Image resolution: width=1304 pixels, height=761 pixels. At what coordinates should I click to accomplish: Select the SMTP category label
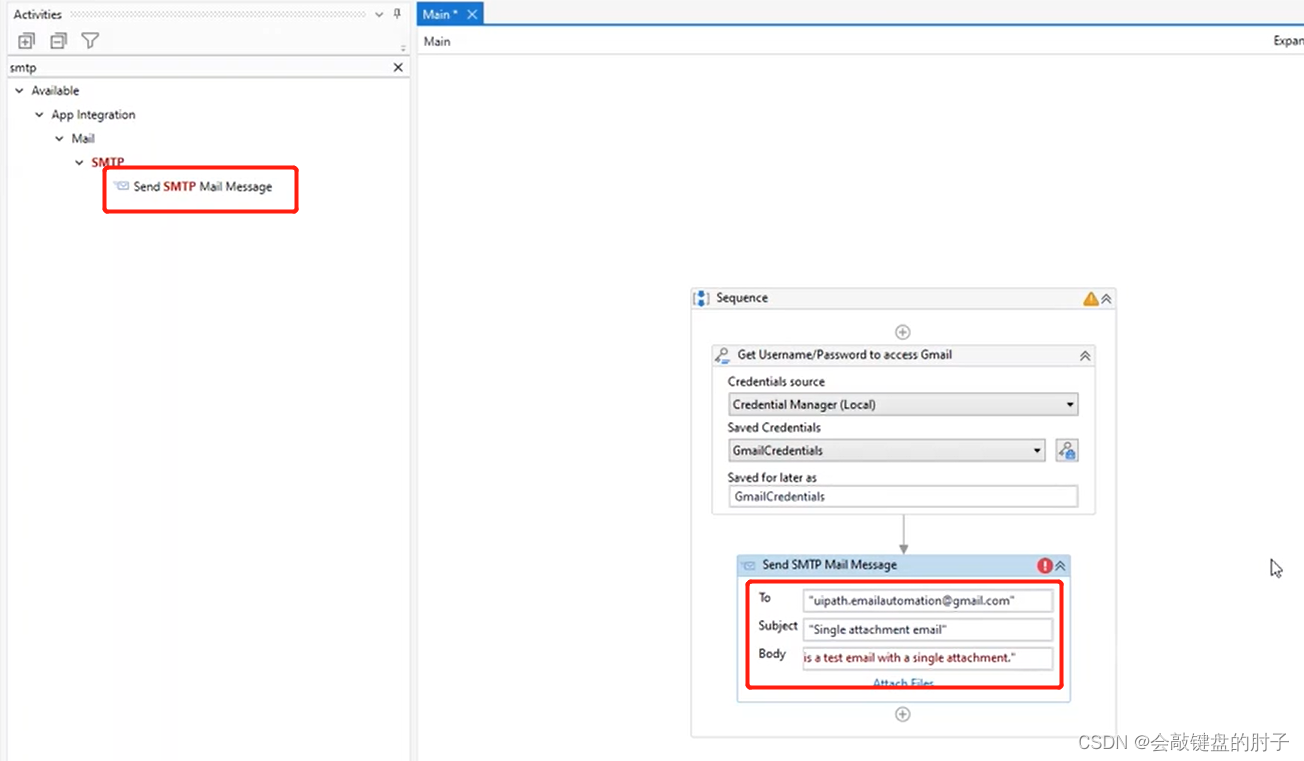click(x=108, y=163)
